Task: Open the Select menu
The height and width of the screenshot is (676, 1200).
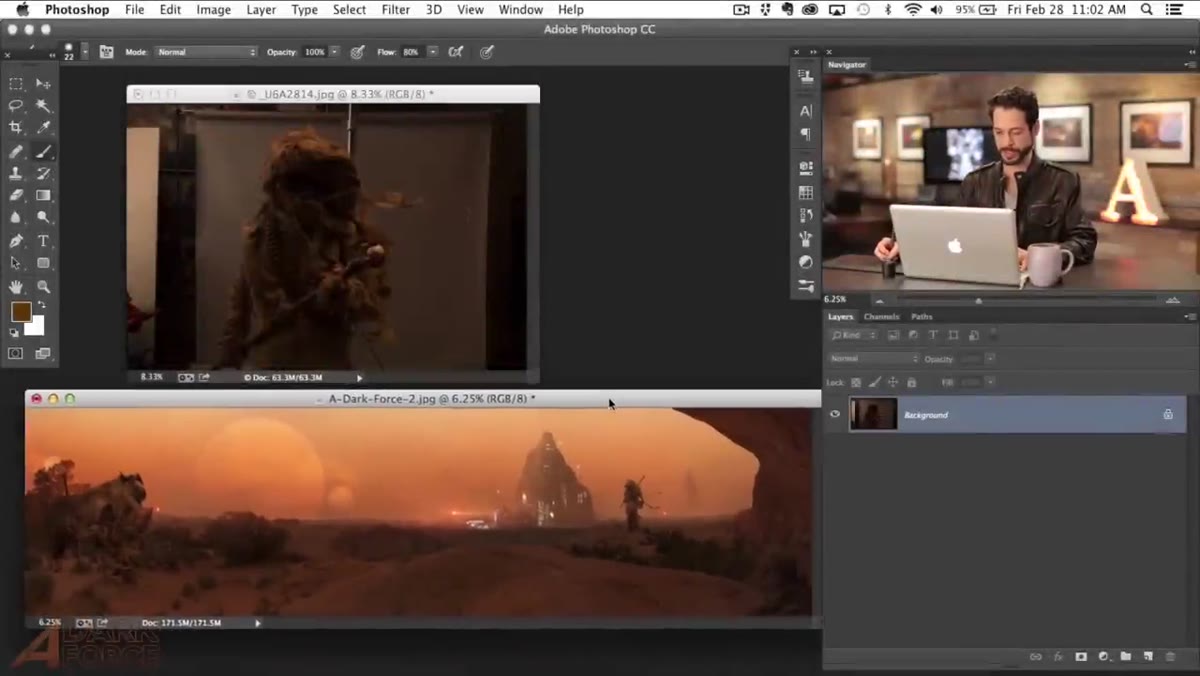Action: pos(349,9)
